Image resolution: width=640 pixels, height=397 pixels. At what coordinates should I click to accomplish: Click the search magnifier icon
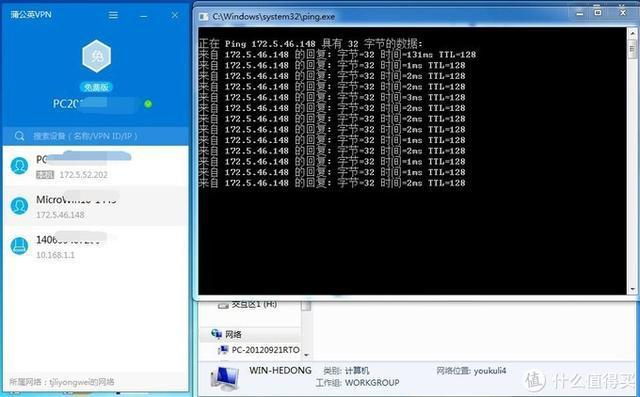tap(19, 136)
